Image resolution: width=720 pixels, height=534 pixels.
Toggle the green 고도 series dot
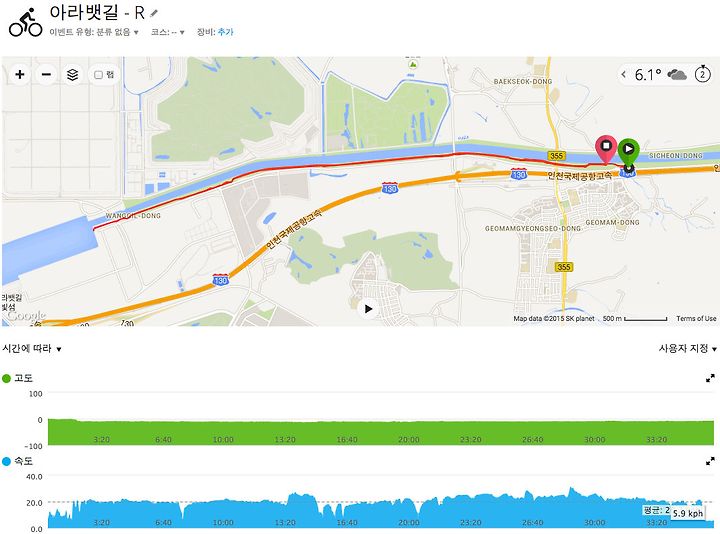click(6, 379)
